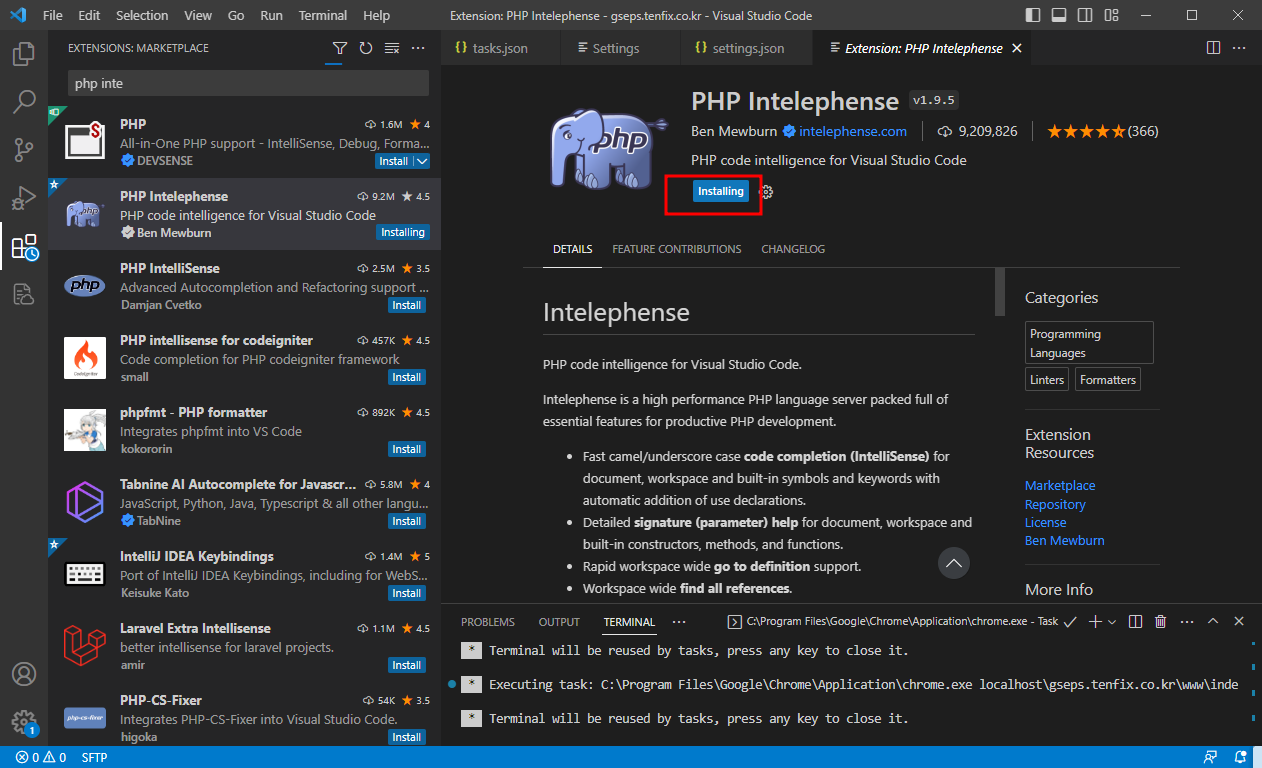Click the scroll-to-top arrow button
This screenshot has height=768, width=1262.
click(954, 563)
